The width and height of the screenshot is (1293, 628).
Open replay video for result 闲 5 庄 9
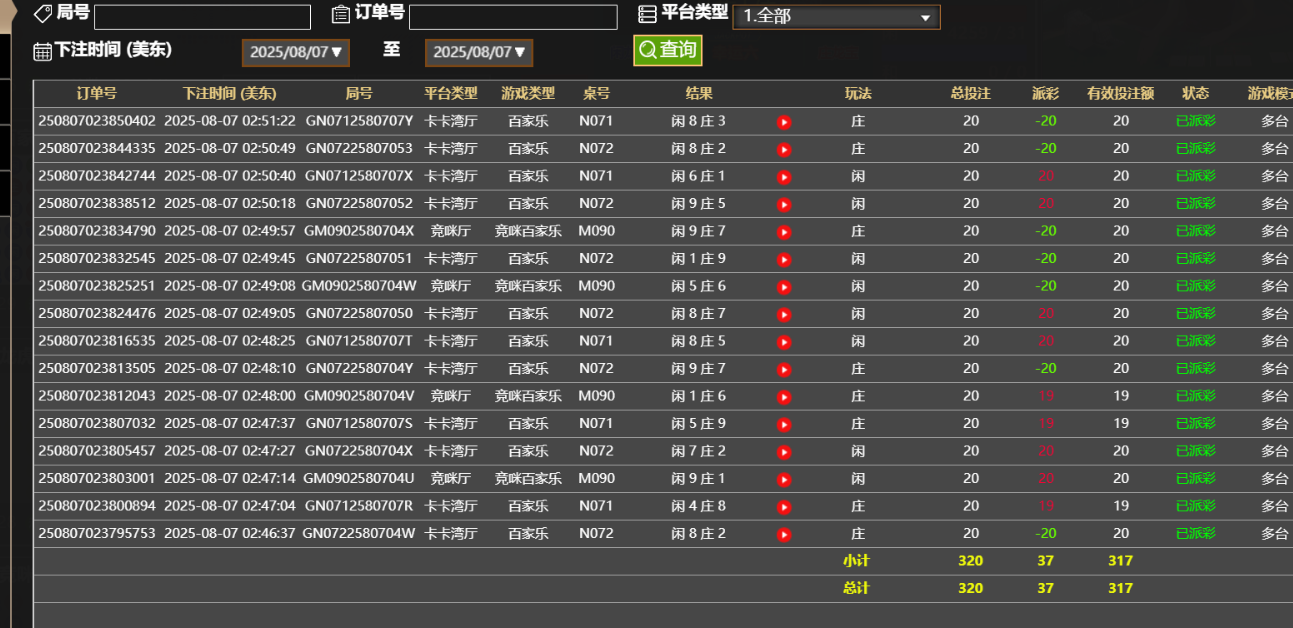click(784, 423)
